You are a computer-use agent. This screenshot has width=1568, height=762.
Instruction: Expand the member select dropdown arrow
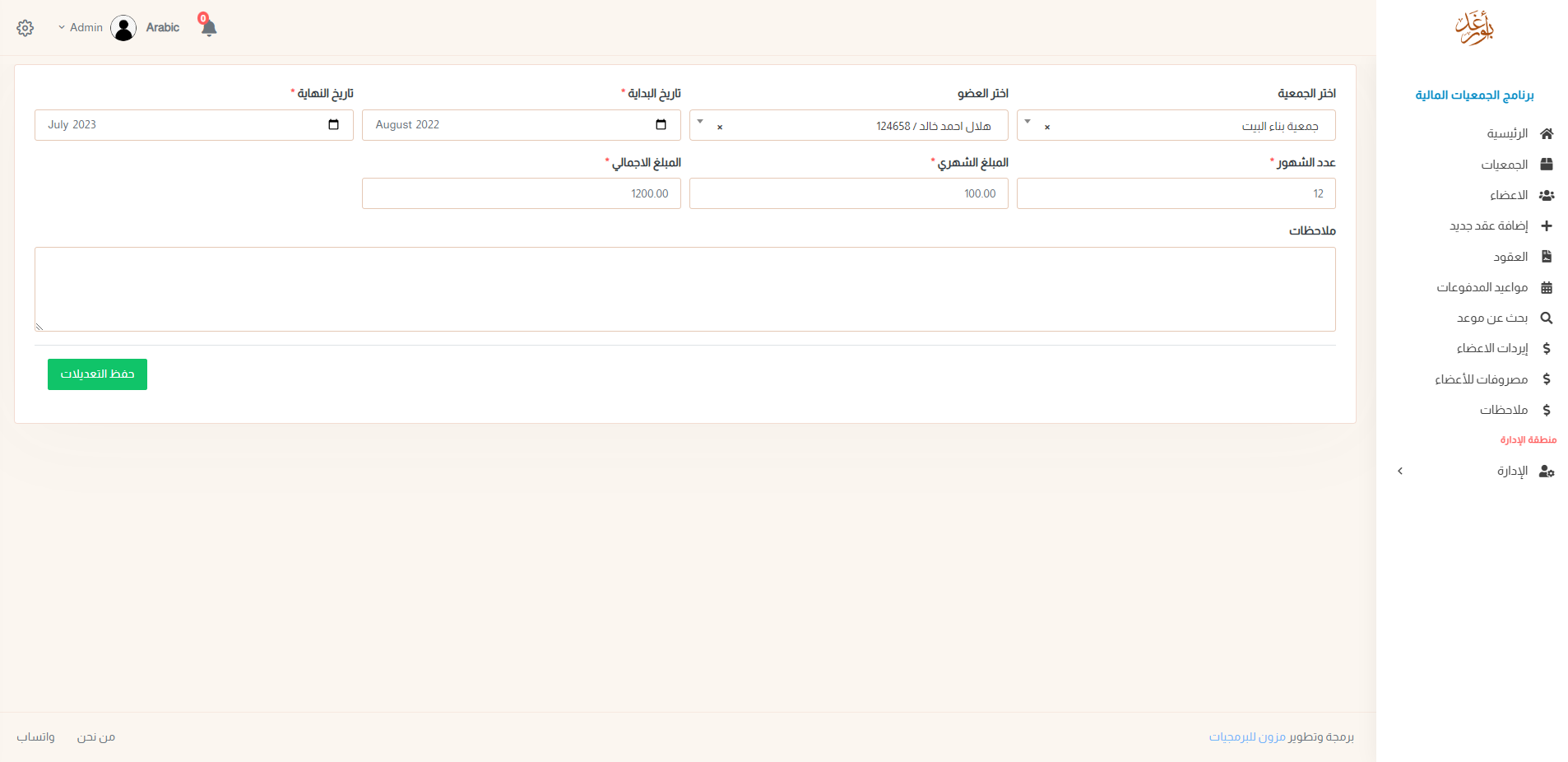(x=700, y=122)
